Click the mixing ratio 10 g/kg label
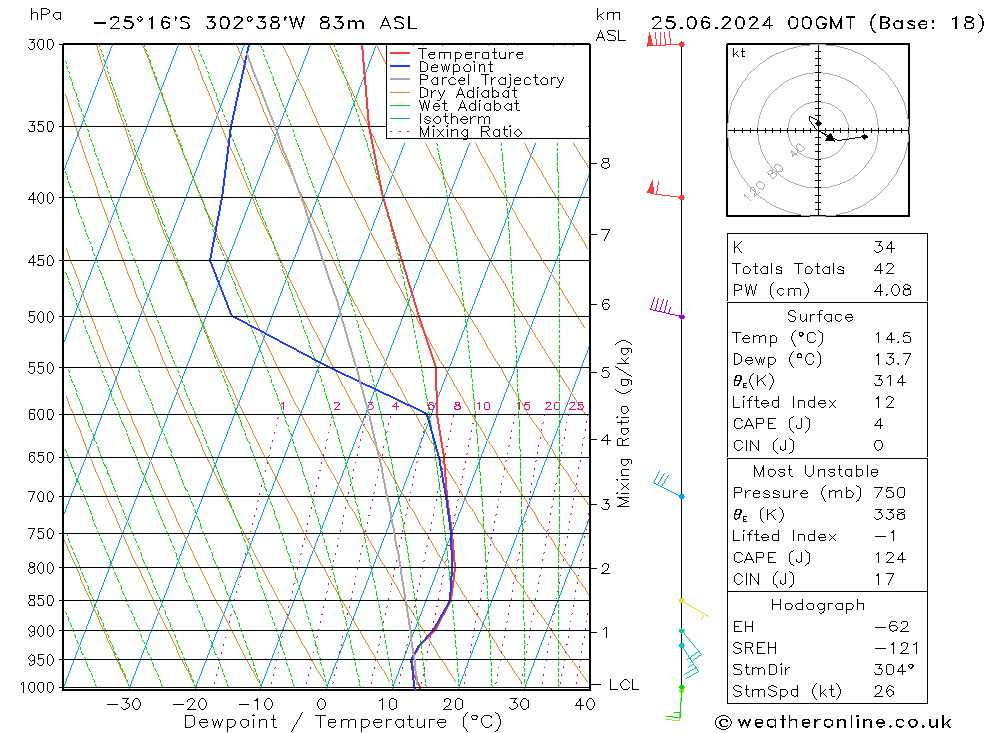This screenshot has width=1000, height=733. click(483, 406)
